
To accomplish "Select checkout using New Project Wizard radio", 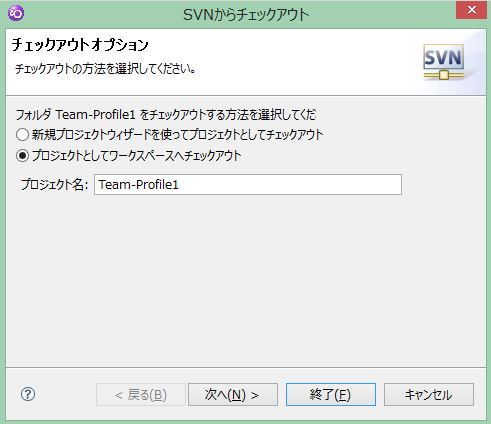I will tap(22, 135).
